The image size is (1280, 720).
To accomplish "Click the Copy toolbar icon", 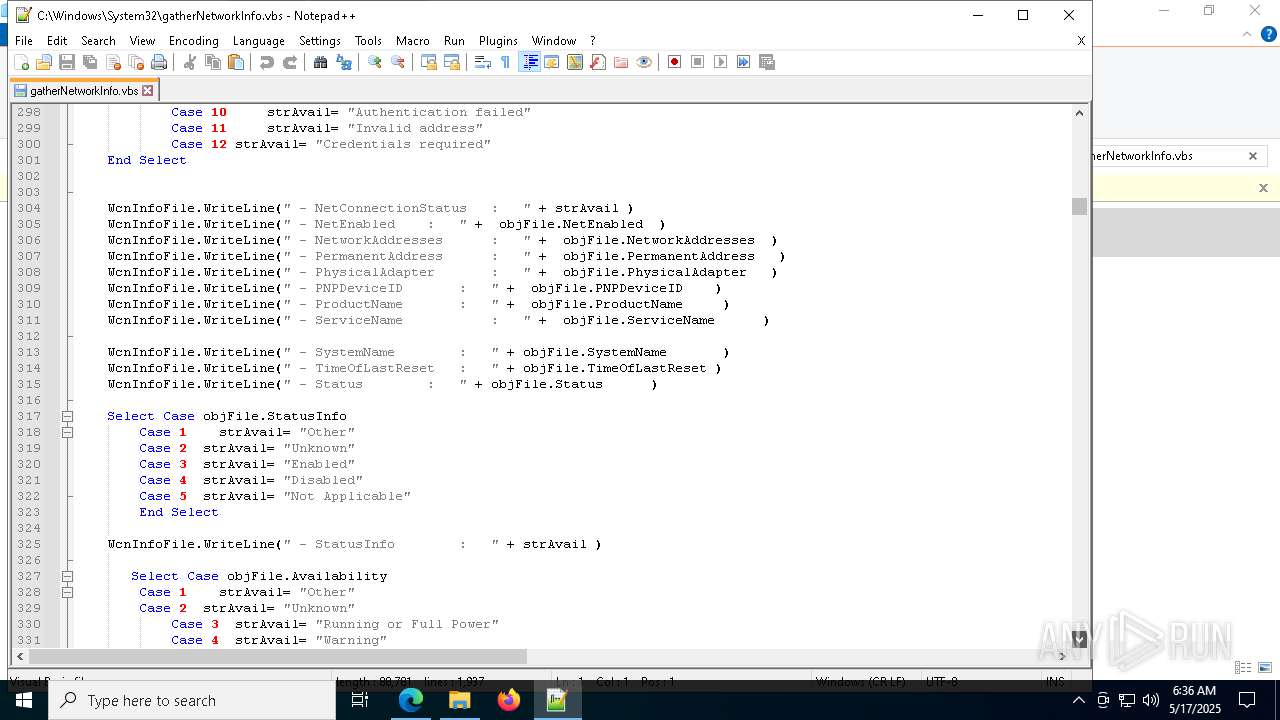I will [213, 62].
